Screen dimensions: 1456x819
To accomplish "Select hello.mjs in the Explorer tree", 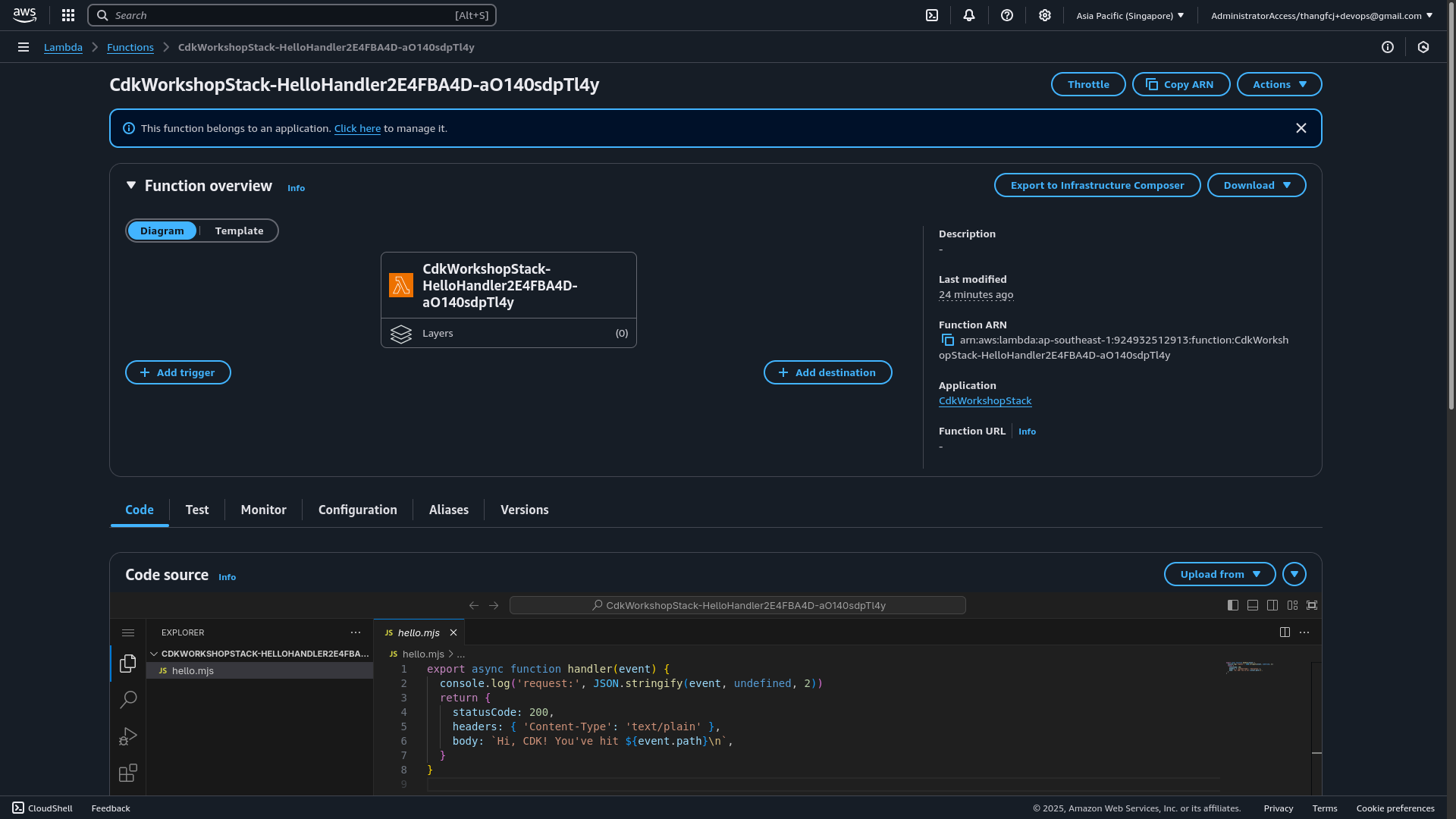I will pos(259,670).
